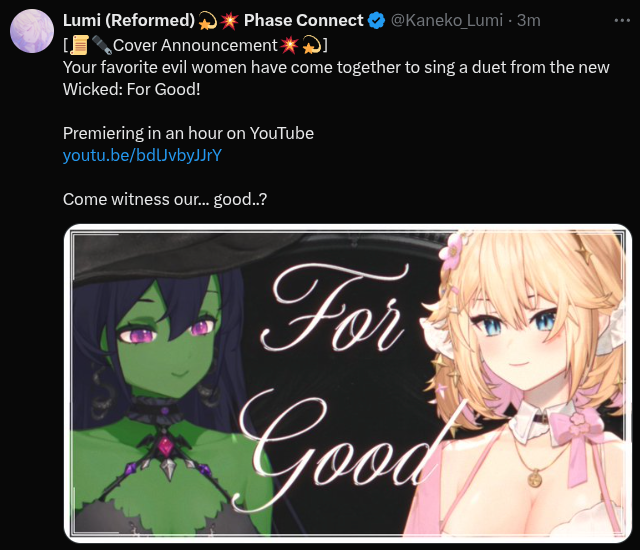
Task: Click the blue verified badge
Action: tap(376, 20)
